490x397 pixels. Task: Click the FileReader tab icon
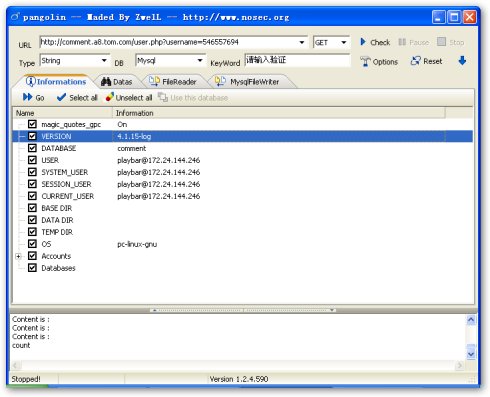point(154,81)
